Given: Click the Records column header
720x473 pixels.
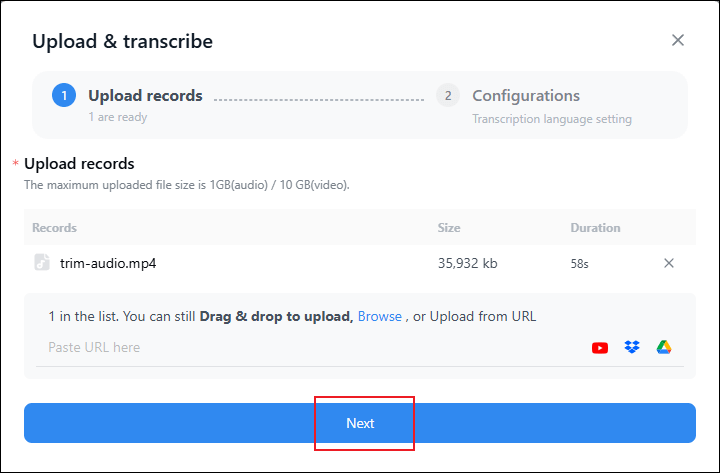Looking at the screenshot, I should pos(54,228).
